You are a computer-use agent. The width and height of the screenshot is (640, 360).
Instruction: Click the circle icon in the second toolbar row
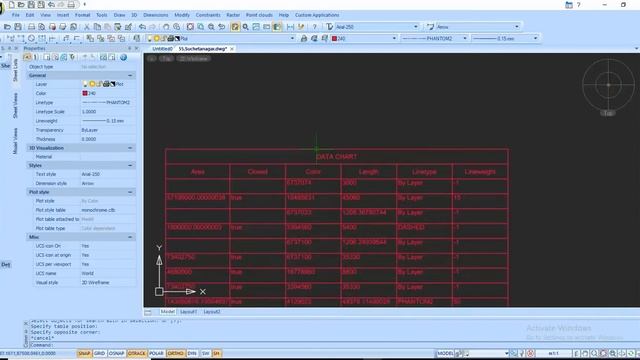coord(31,38)
